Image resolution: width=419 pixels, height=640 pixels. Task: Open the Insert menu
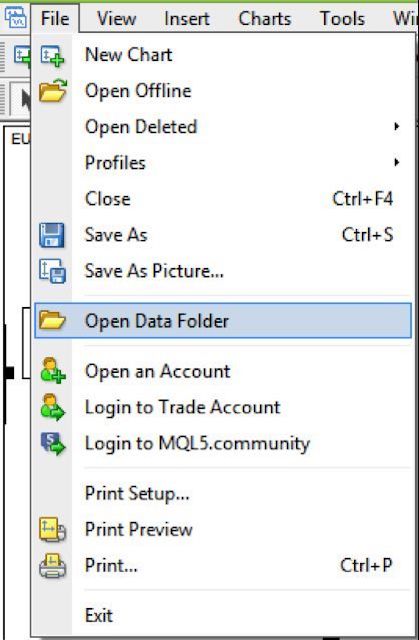coord(187,19)
